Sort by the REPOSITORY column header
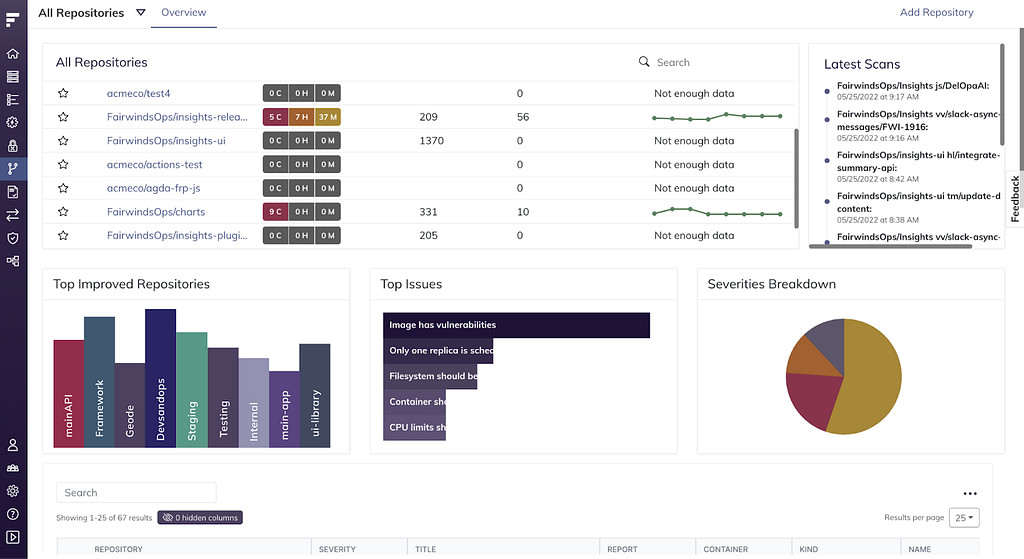 [x=118, y=549]
